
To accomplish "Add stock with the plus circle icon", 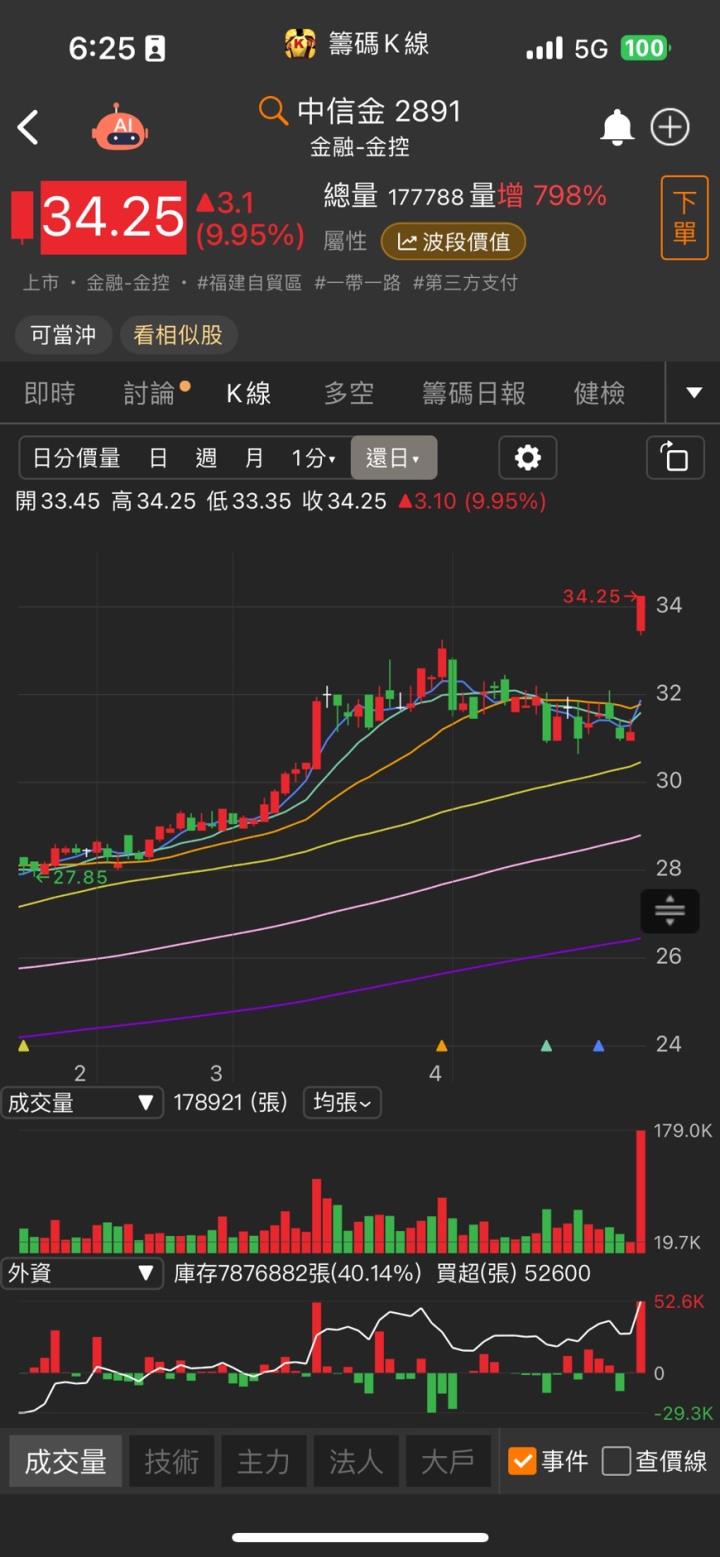I will tap(670, 127).
